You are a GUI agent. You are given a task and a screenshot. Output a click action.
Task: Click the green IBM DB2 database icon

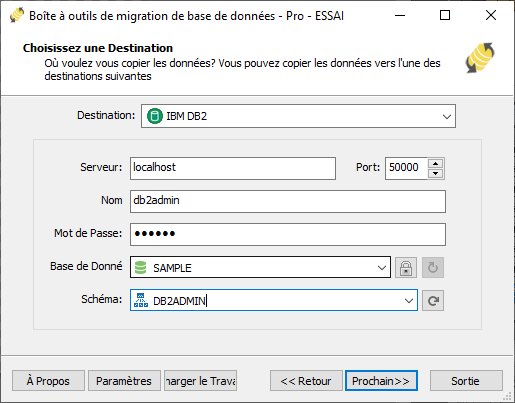click(x=155, y=116)
